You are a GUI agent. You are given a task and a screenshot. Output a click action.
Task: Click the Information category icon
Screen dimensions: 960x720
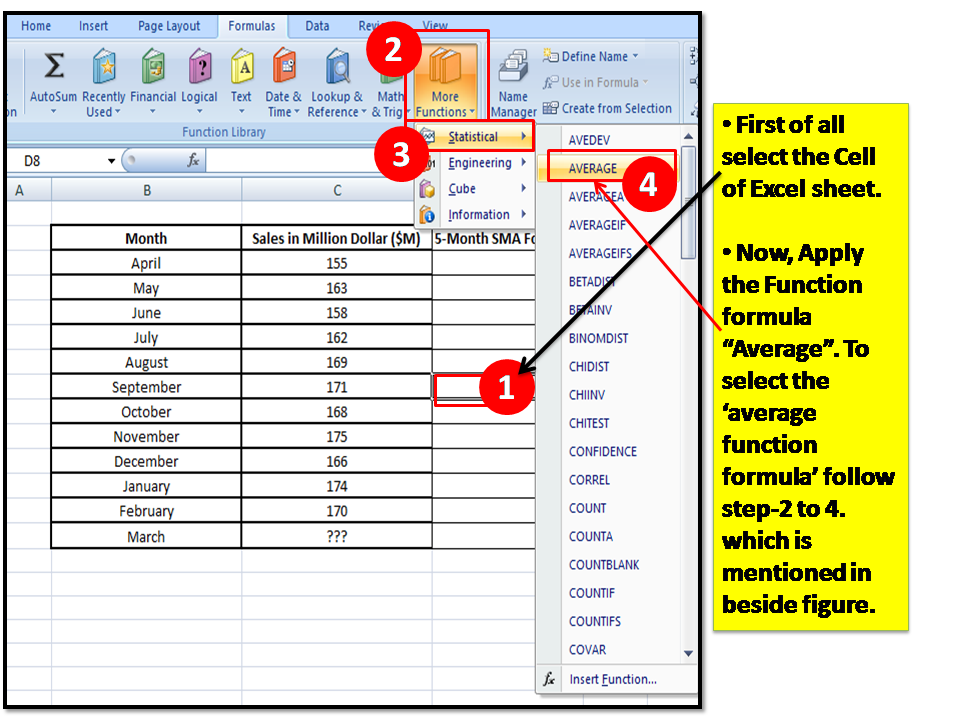pos(427,215)
